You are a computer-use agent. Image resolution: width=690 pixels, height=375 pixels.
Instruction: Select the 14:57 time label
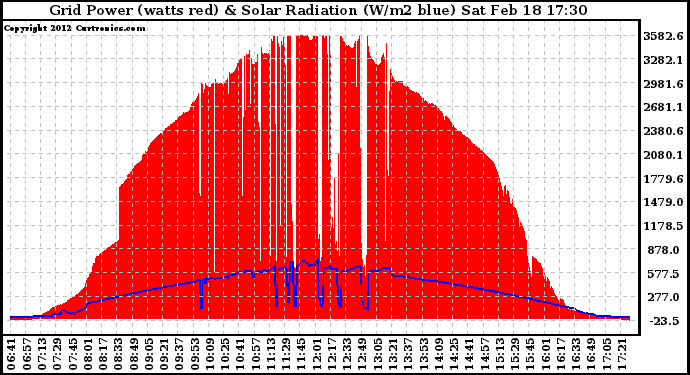[484, 353]
